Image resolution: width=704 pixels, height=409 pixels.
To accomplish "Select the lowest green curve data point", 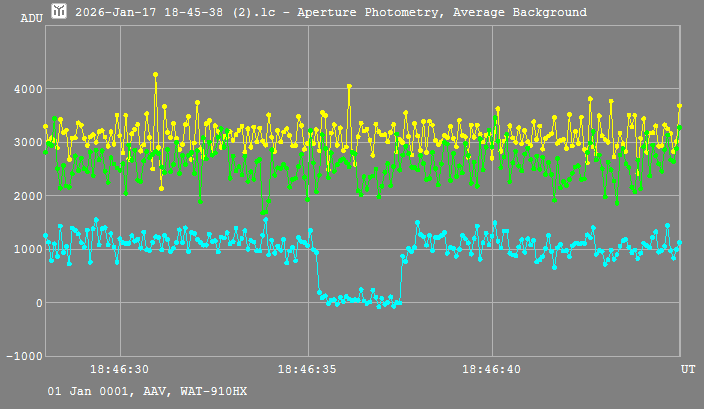I will [x=263, y=212].
